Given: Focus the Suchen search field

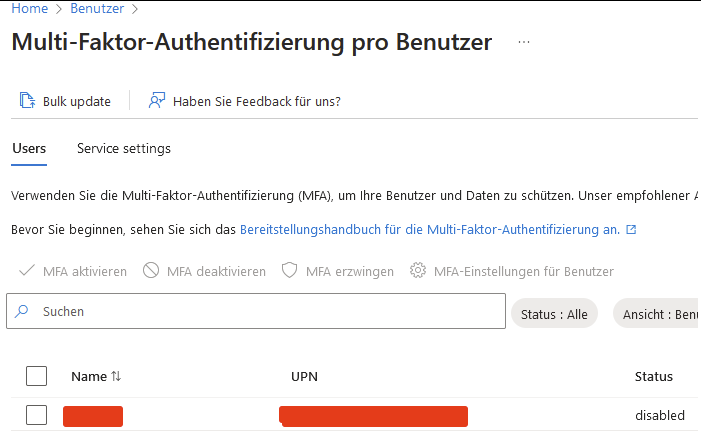Looking at the screenshot, I should pos(260,312).
